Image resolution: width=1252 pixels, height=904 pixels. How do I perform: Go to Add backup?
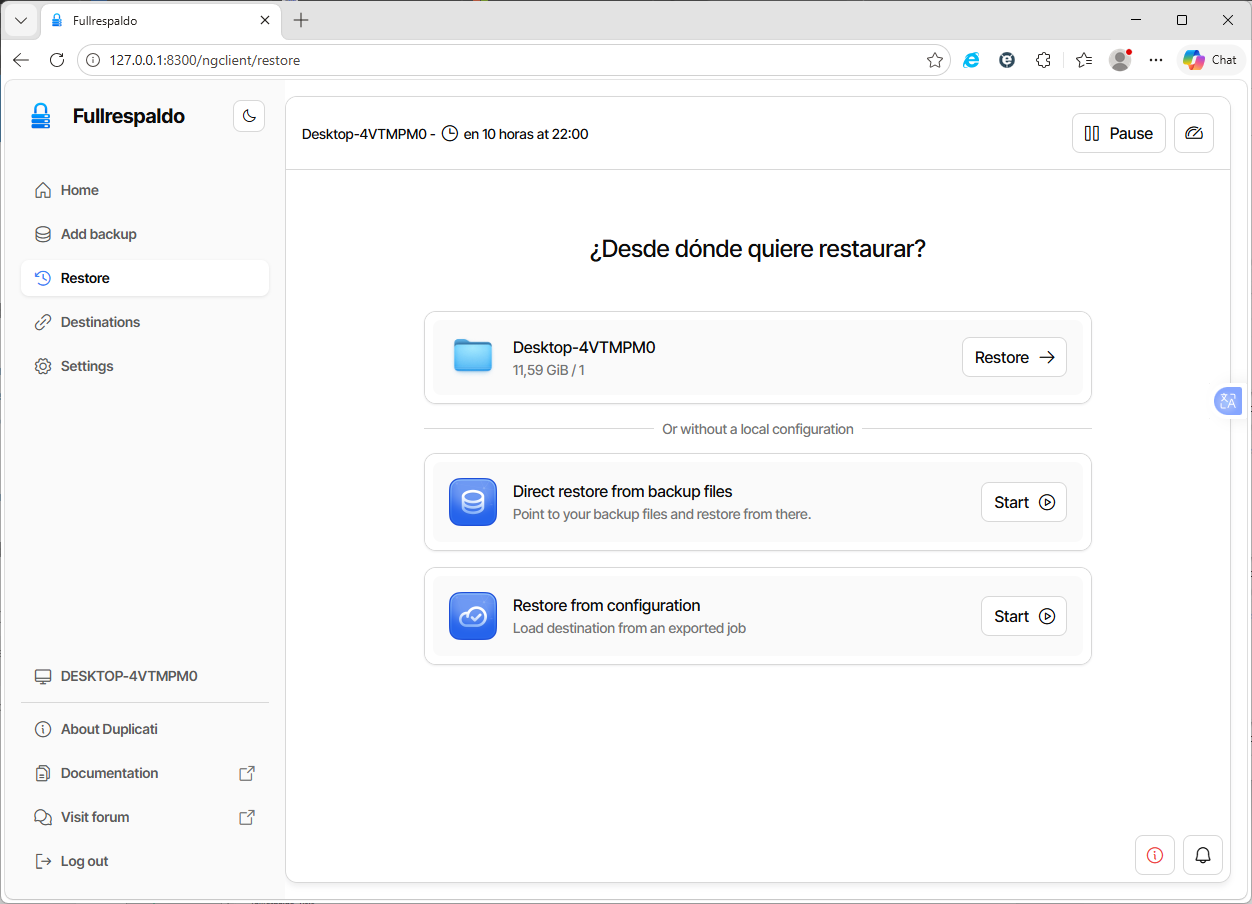pos(145,234)
